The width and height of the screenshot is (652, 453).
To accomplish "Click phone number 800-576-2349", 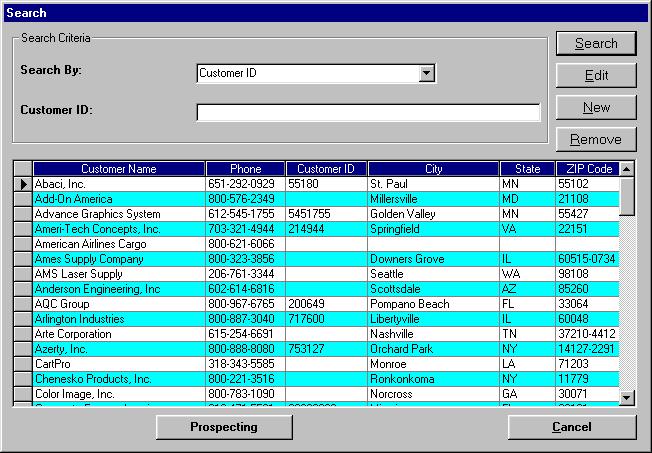I will [245, 199].
